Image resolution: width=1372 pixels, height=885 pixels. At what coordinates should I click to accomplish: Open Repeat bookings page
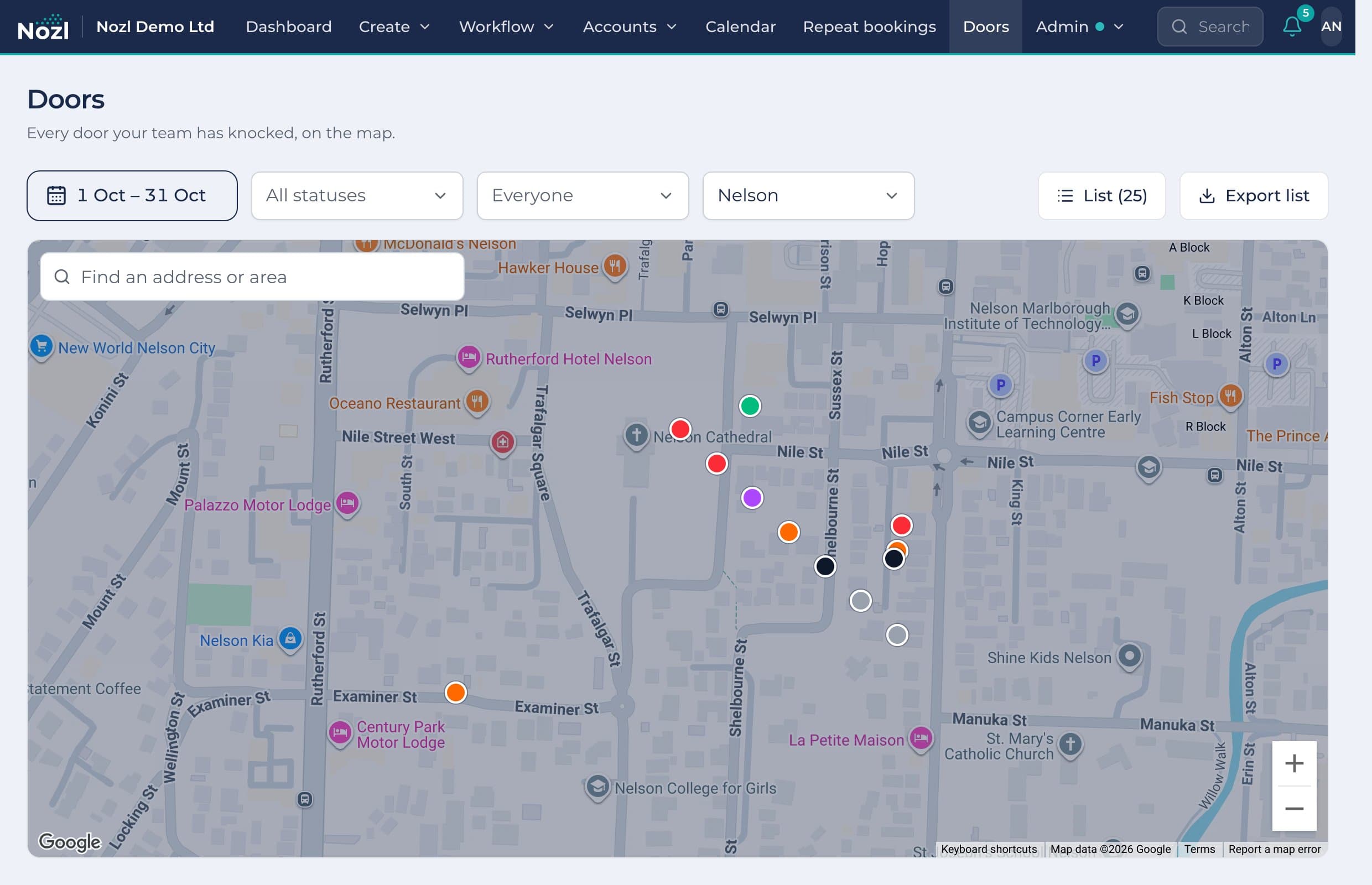pyautogui.click(x=869, y=27)
